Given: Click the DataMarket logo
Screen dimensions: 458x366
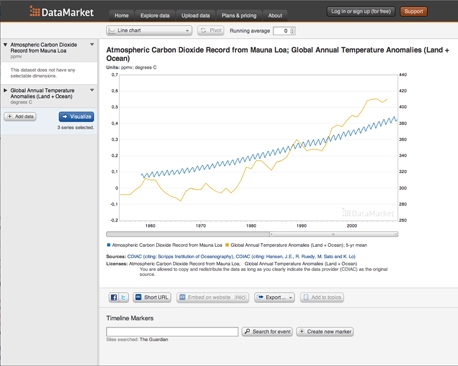Looking at the screenshot, I should pyautogui.click(x=62, y=12).
